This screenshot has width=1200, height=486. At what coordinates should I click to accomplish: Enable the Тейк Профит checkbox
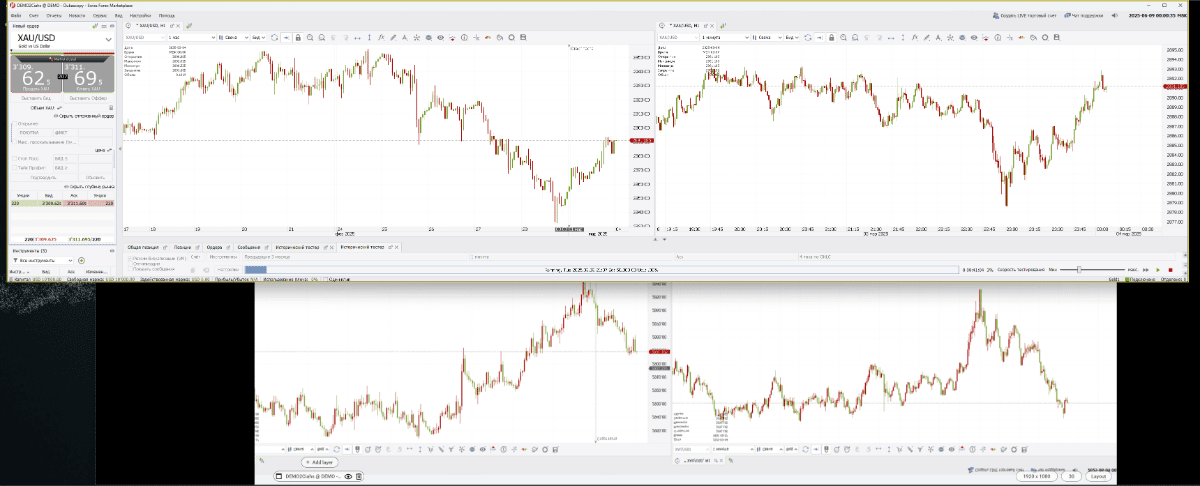coord(13,167)
